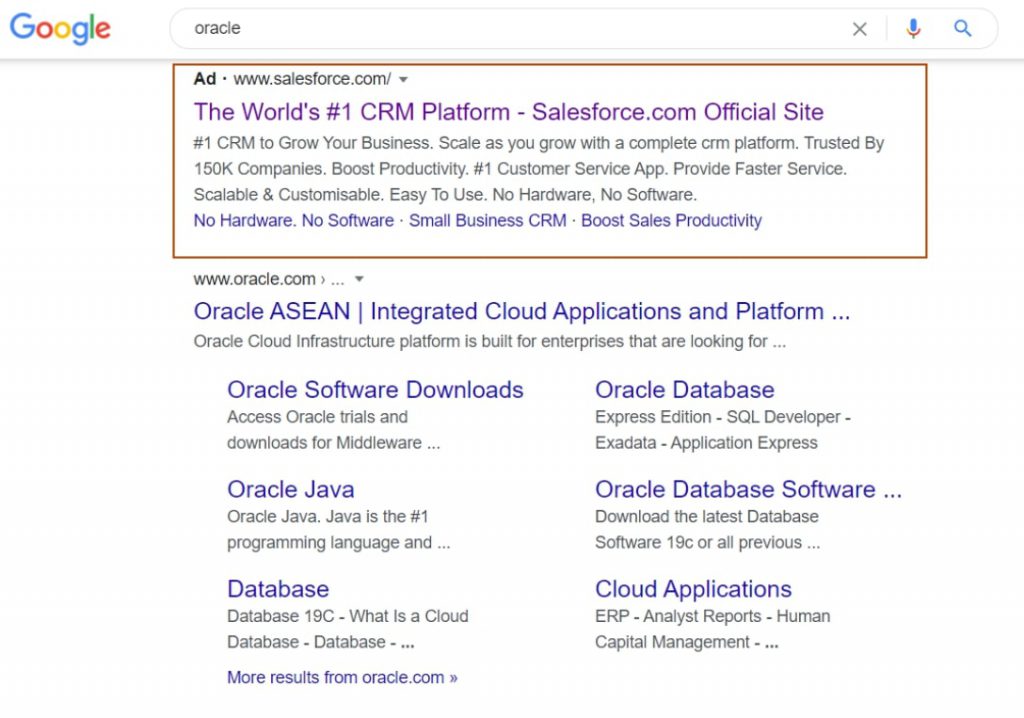Viewport: 1024px width, 718px height.
Task: Click No Hardware. No Software sitelink
Action: pos(294,221)
